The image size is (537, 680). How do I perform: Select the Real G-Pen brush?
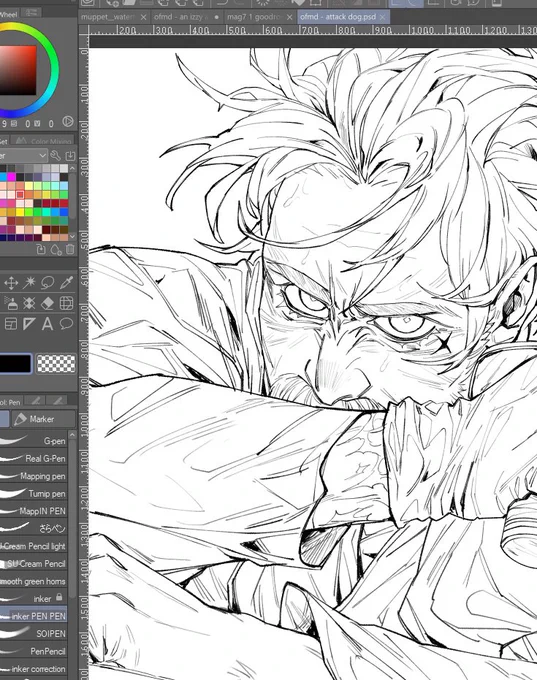[33, 458]
